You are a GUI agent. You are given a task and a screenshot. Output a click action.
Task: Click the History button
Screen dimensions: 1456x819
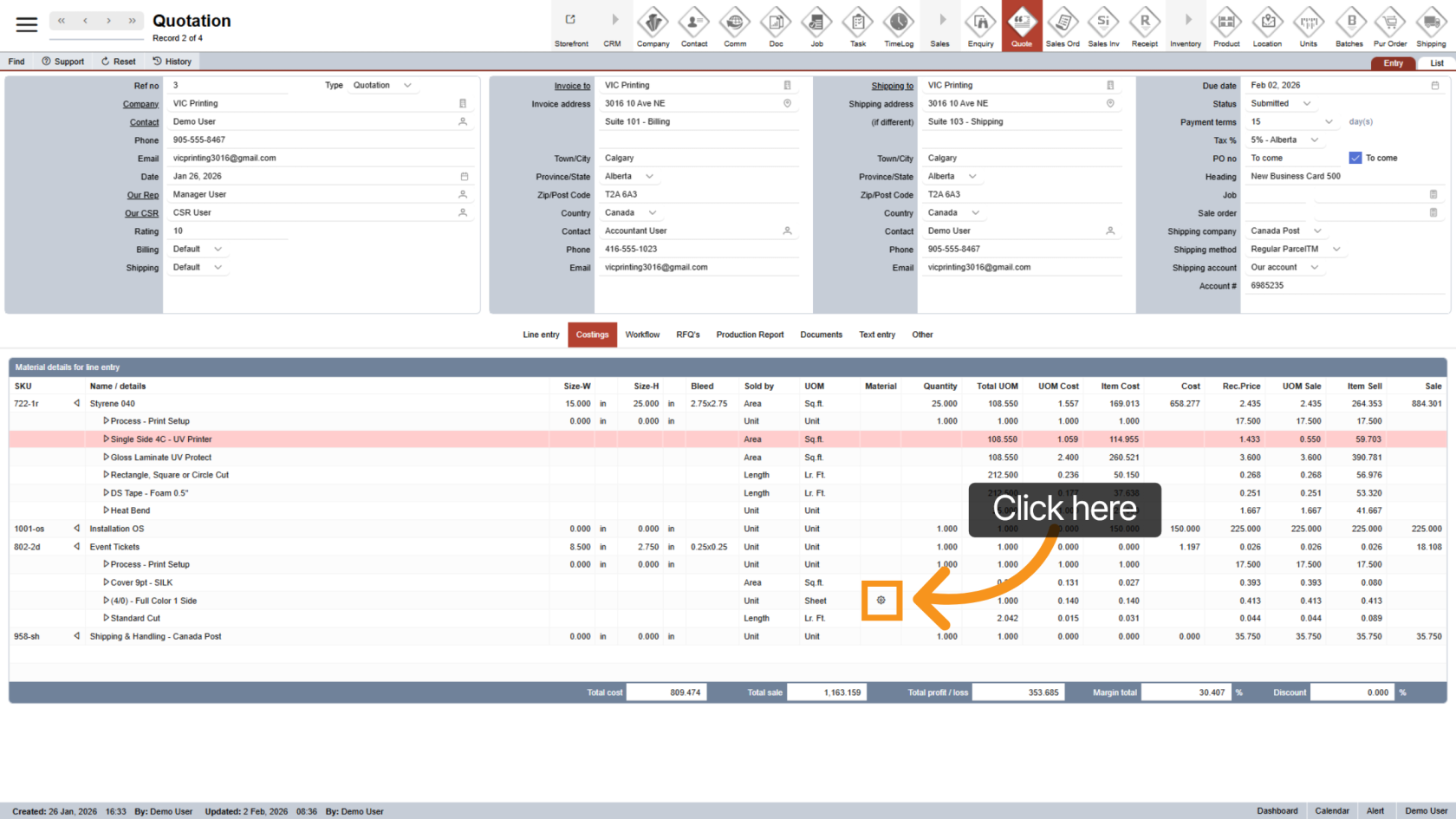point(172,62)
